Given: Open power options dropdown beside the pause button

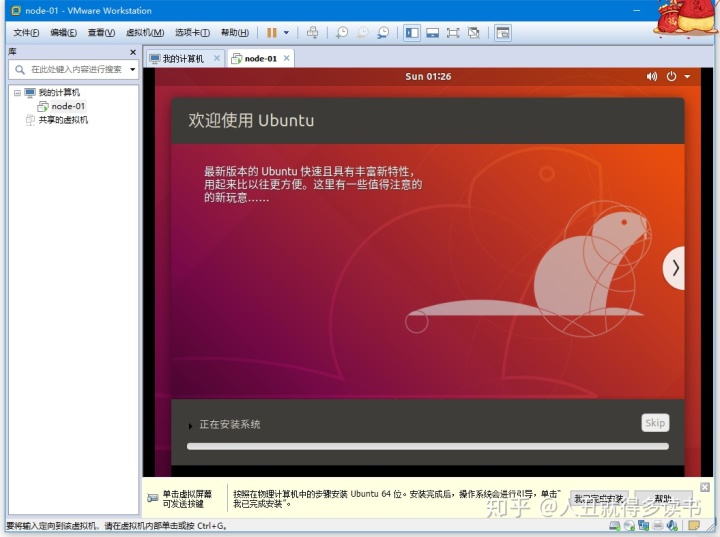Looking at the screenshot, I should click(x=286, y=33).
